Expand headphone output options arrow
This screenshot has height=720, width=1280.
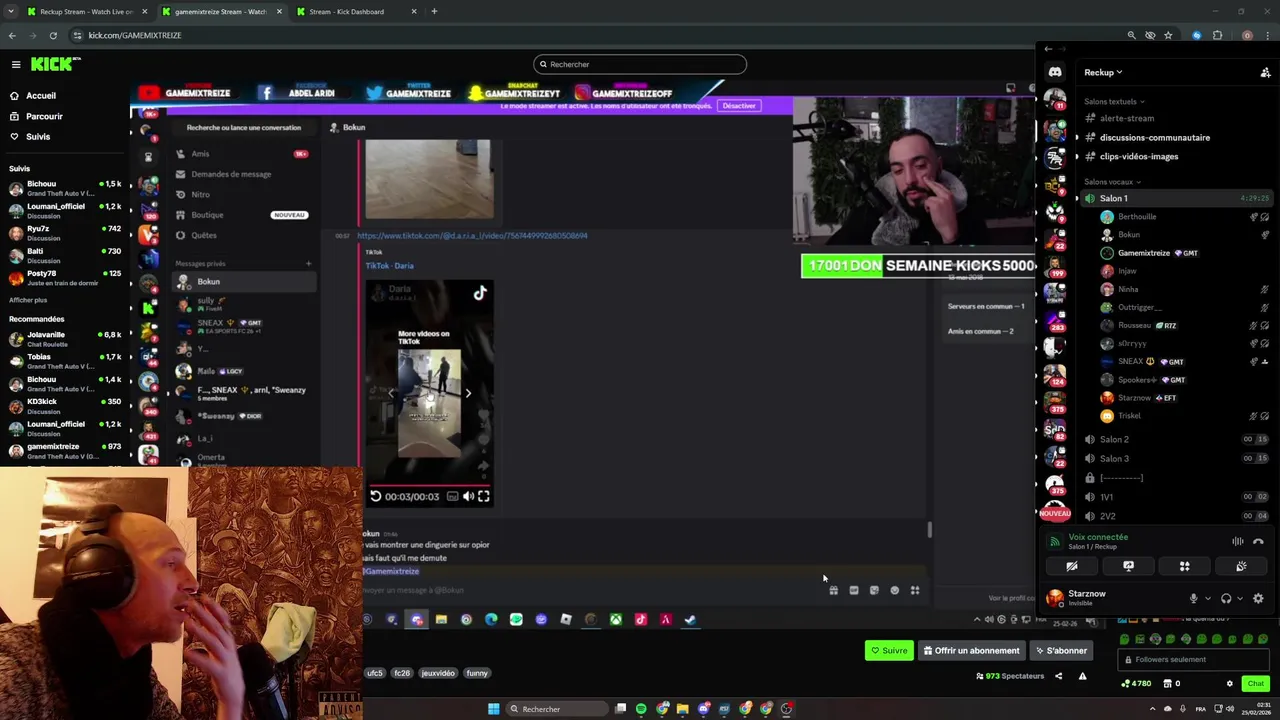1240,599
